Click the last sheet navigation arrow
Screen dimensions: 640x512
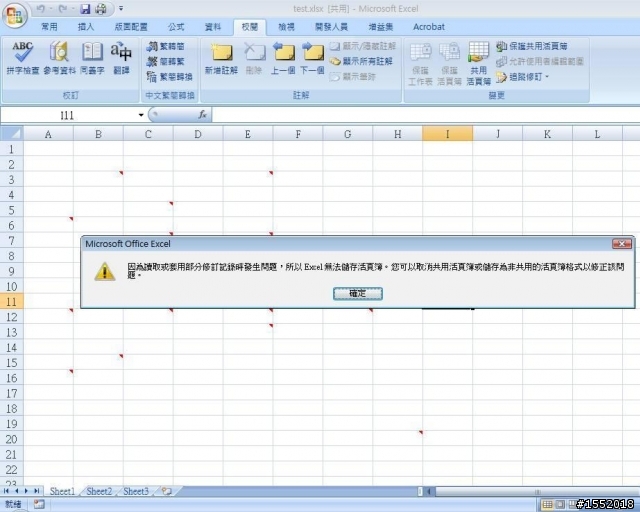[37, 491]
